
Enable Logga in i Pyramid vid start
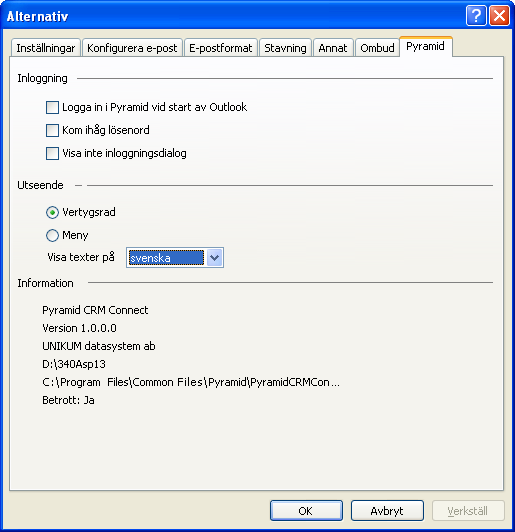coord(52,107)
